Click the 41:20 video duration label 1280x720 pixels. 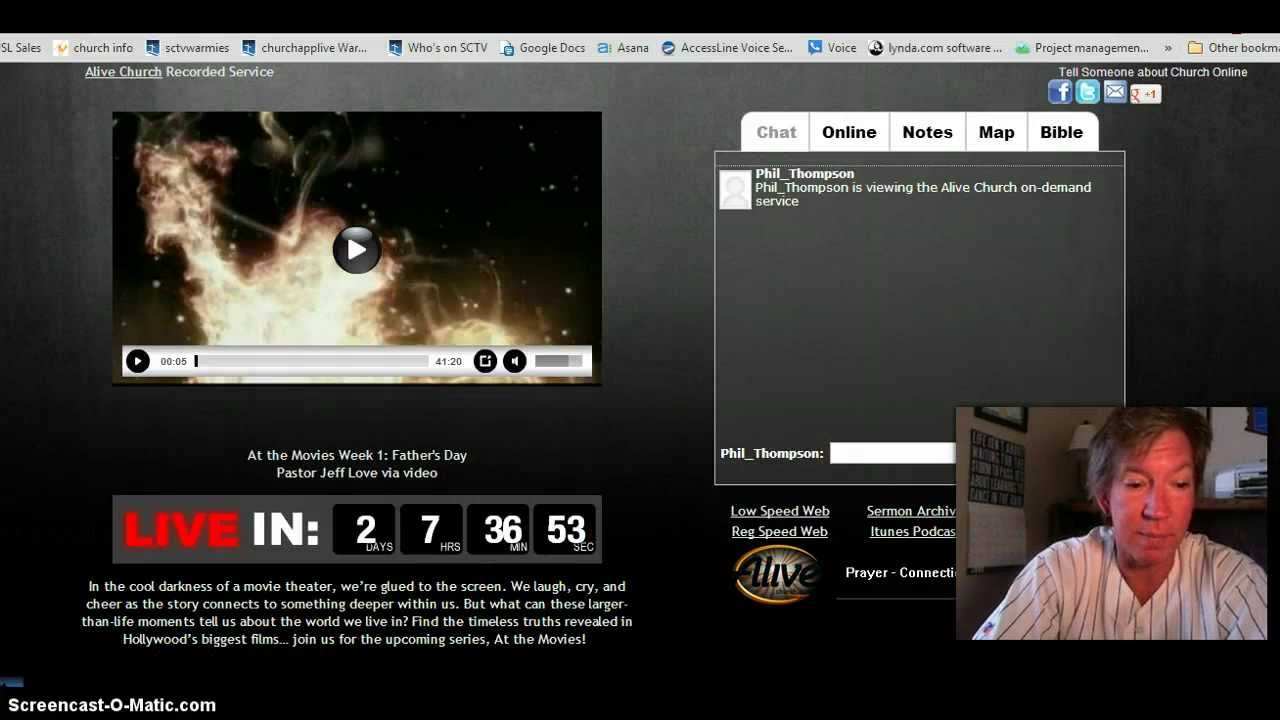pyautogui.click(x=449, y=361)
